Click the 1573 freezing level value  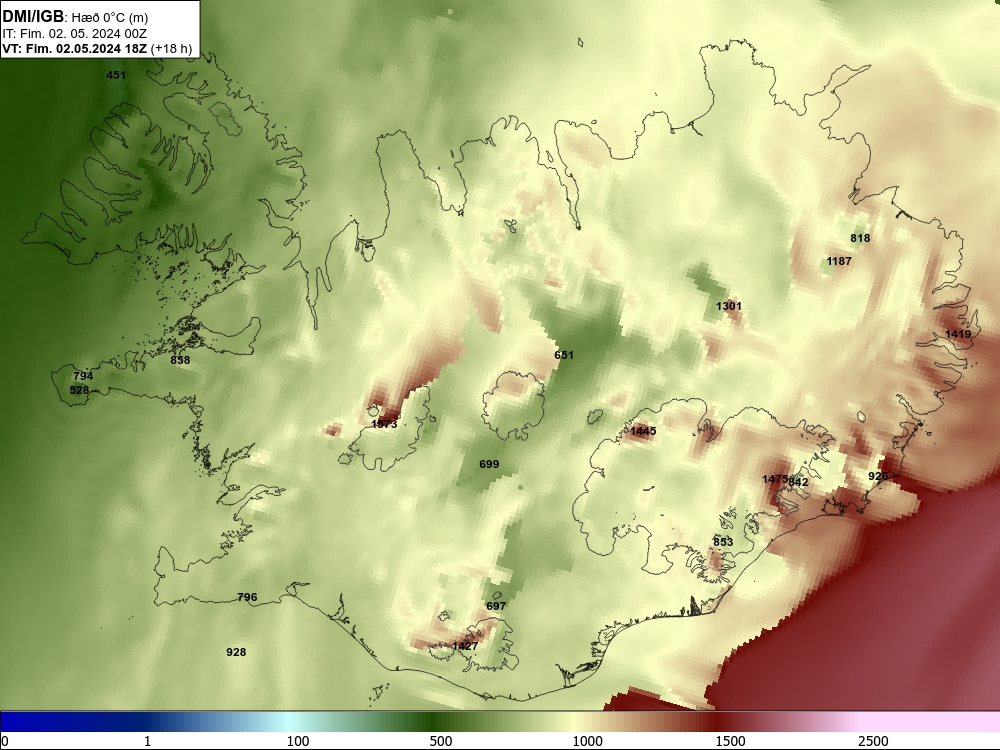click(x=384, y=424)
